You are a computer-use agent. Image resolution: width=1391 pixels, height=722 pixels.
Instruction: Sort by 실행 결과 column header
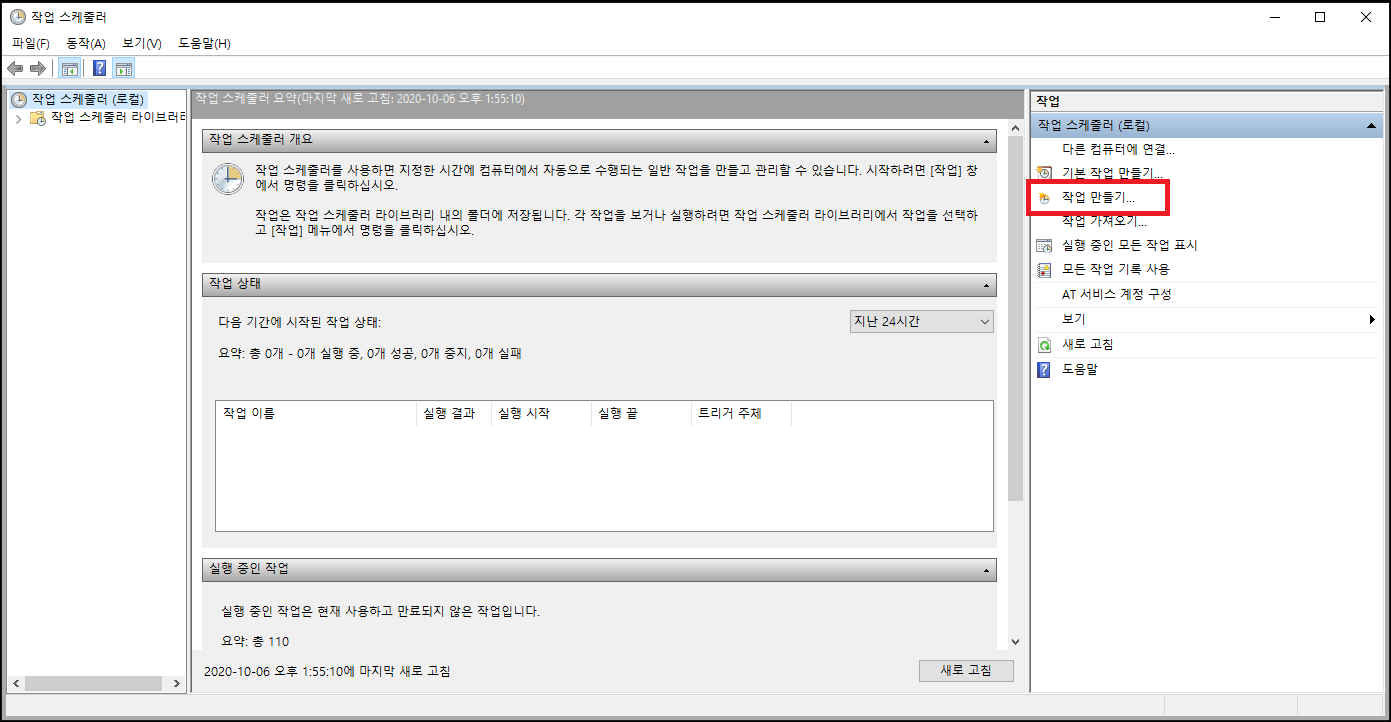pyautogui.click(x=453, y=413)
